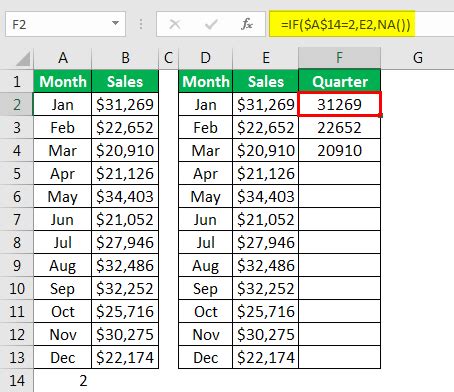The height and width of the screenshot is (392, 454).
Task: Select column C header
Action: [169, 58]
